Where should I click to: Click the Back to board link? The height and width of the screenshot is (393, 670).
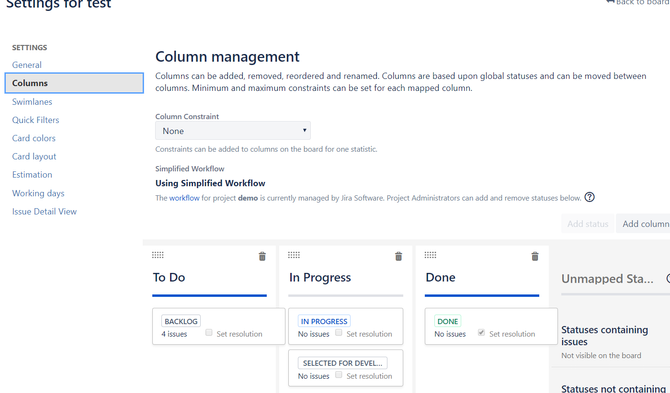click(638, 2)
